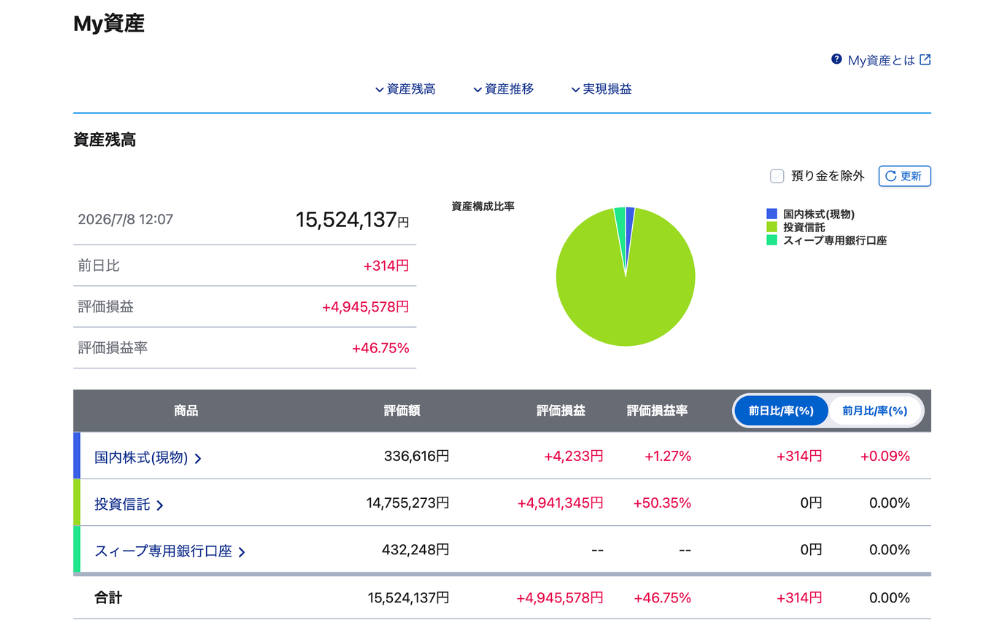This screenshot has height=630, width=1000.
Task: Click the external link icon beside My資産とは
Action: pos(925,59)
